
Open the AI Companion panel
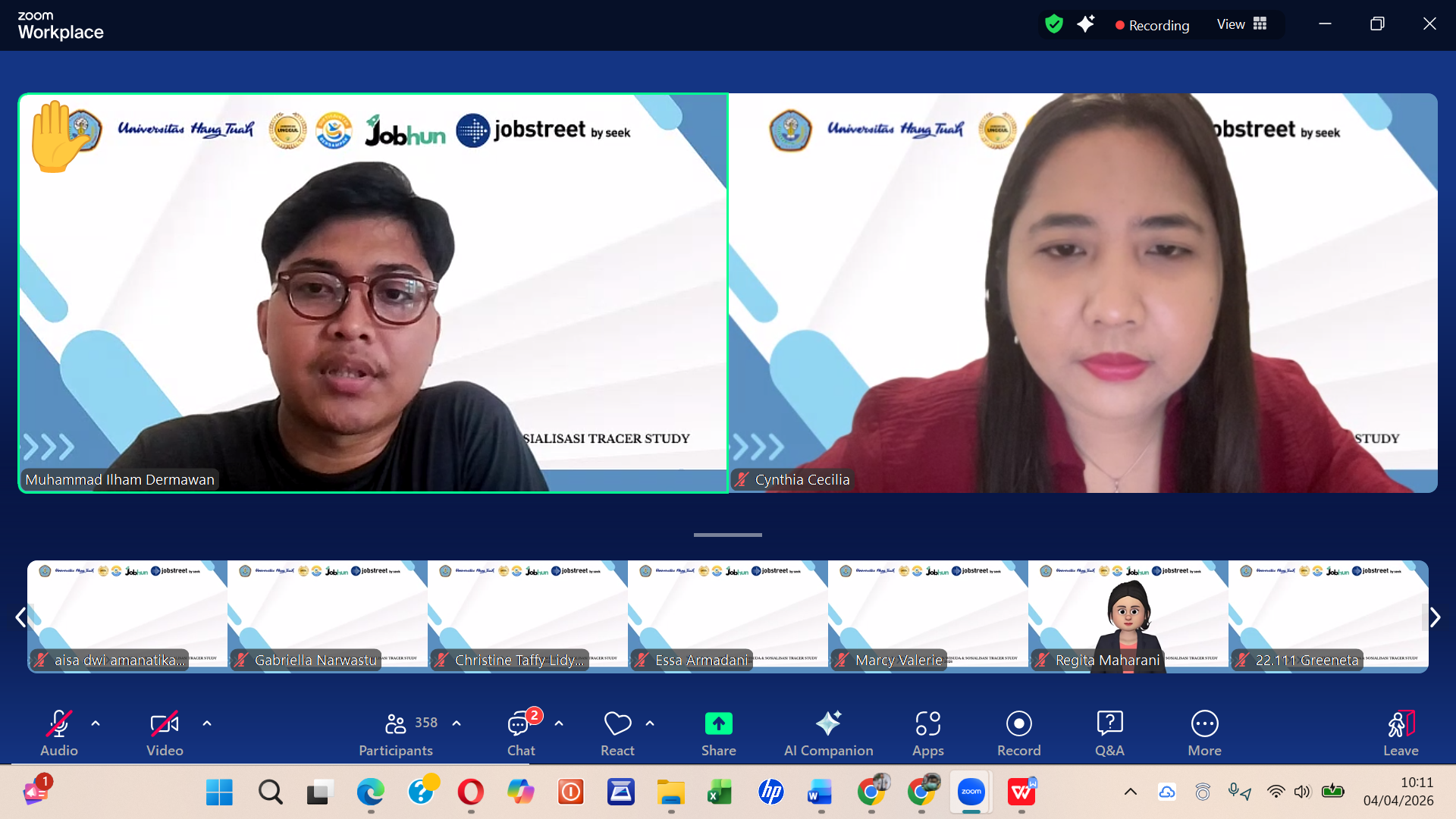click(x=828, y=733)
